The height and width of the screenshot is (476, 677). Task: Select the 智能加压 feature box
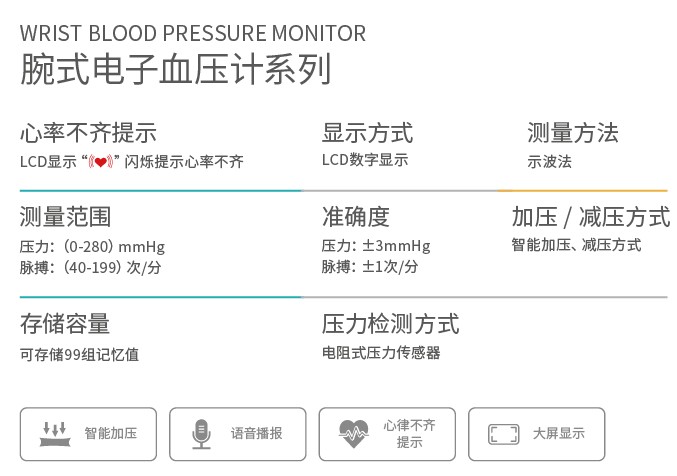(88, 434)
